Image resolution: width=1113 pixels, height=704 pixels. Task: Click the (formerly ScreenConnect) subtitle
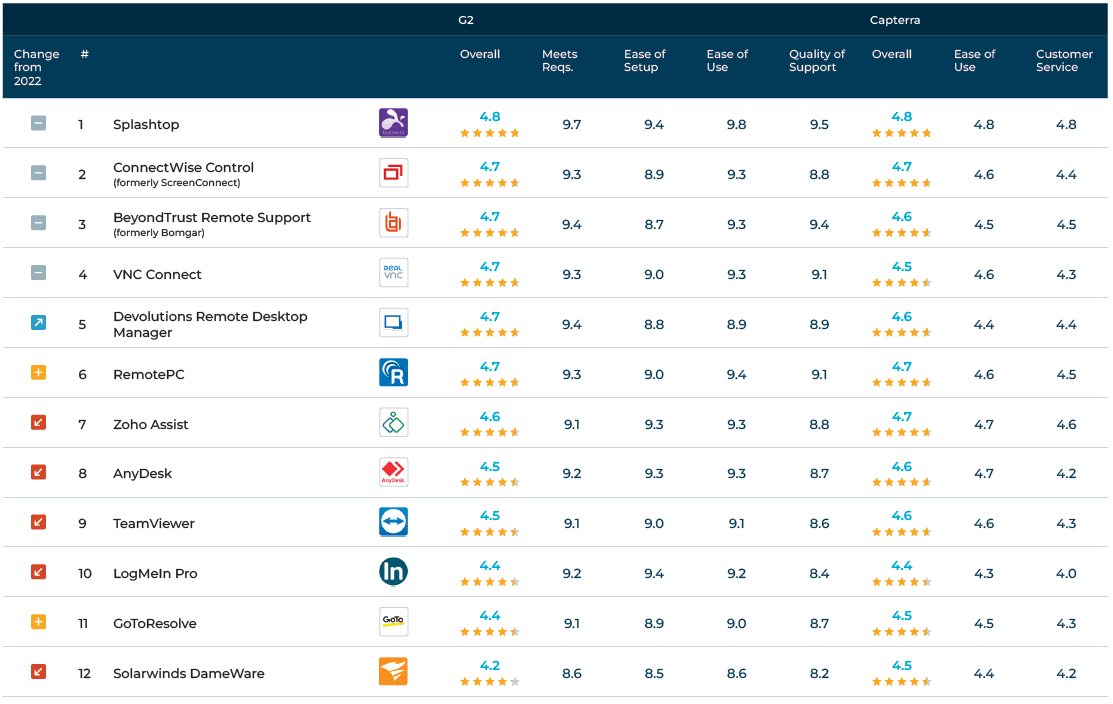(x=177, y=183)
